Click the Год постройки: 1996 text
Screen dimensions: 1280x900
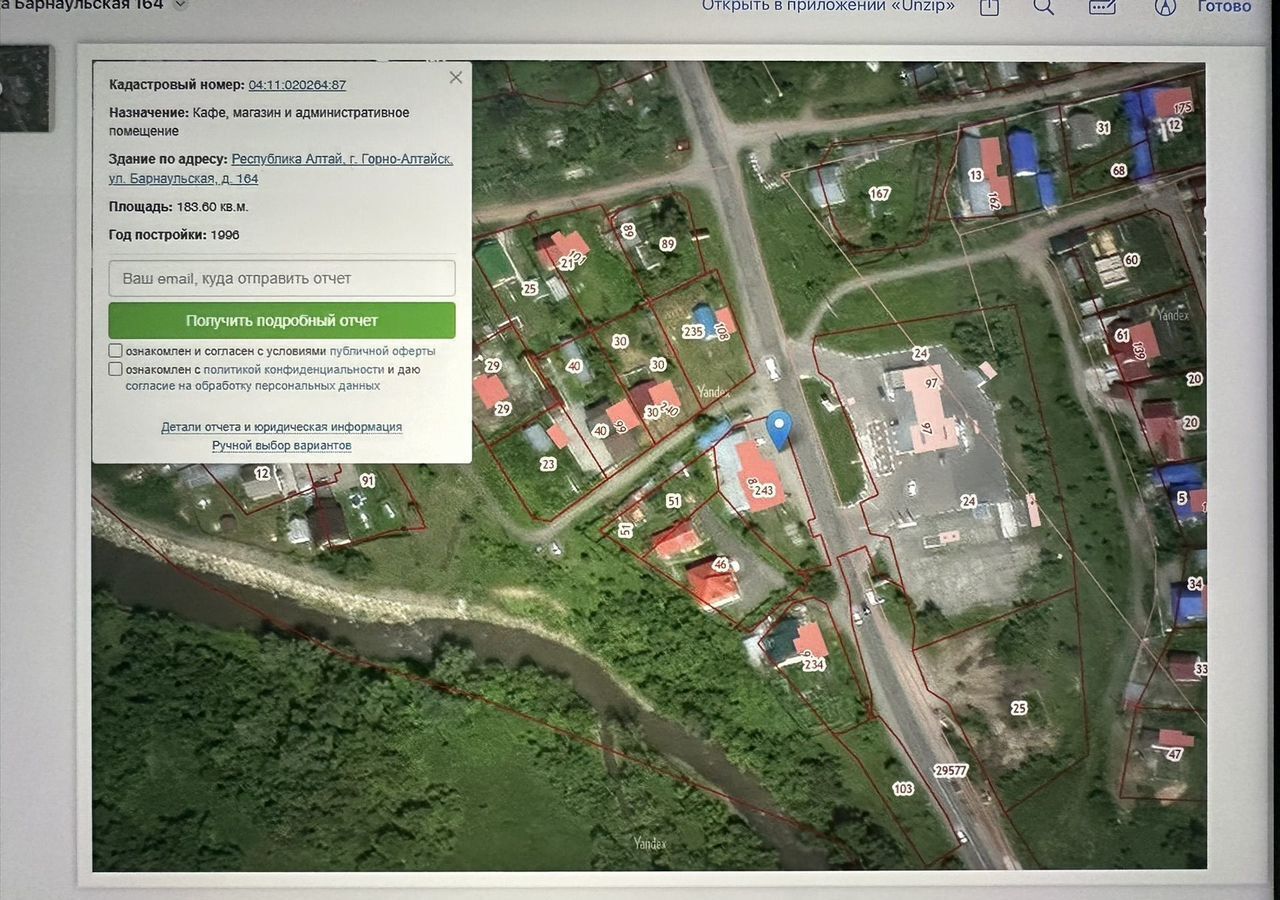coord(174,235)
